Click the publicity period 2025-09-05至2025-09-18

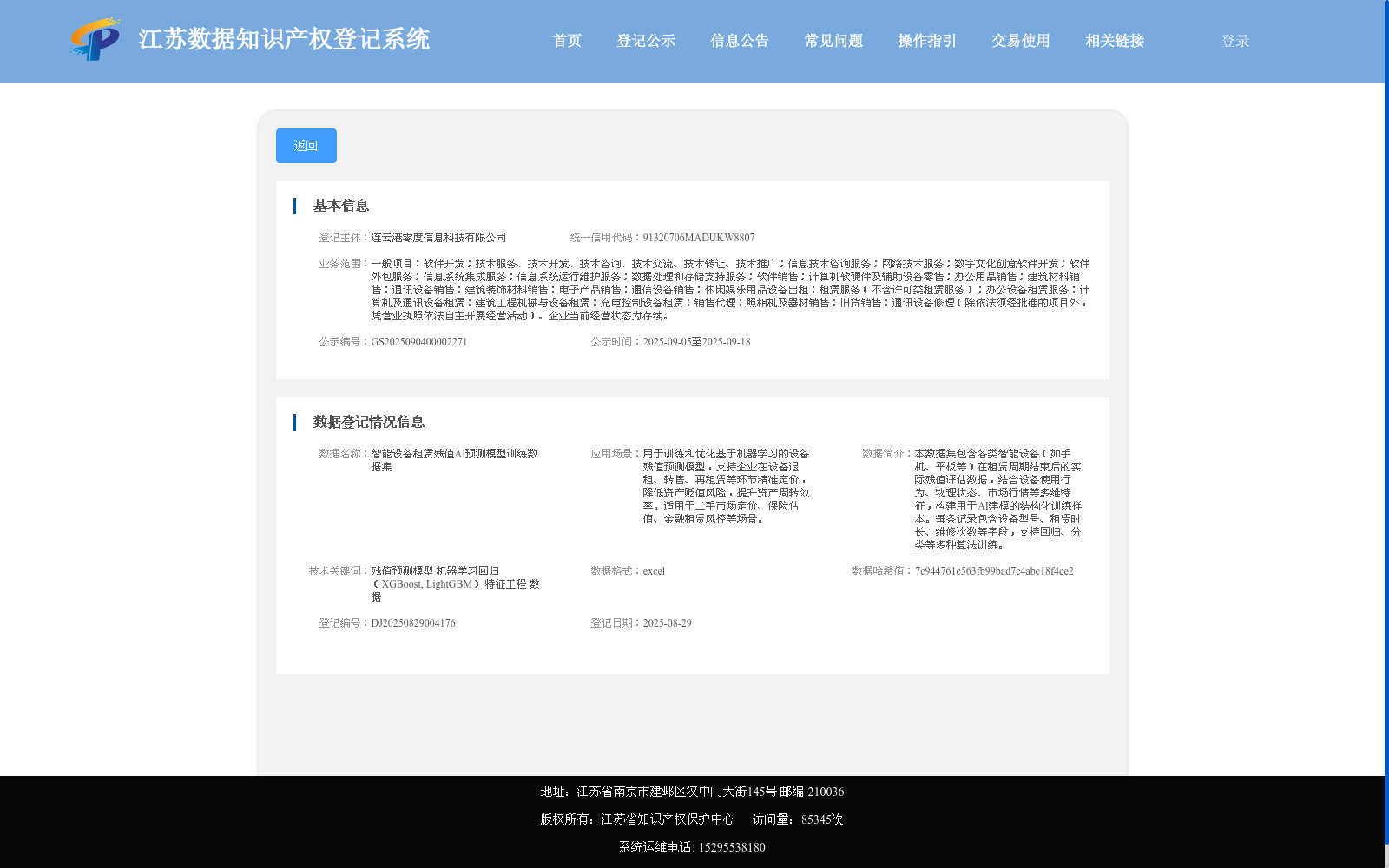point(696,342)
